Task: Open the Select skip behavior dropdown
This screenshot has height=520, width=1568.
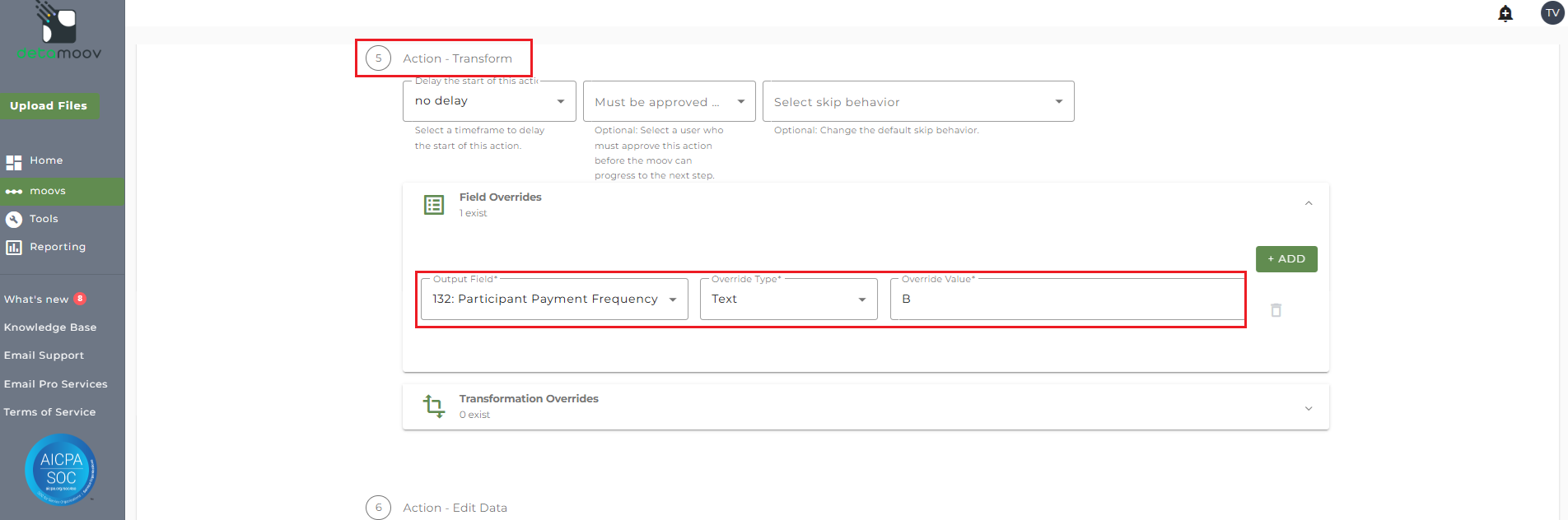Action: tap(917, 102)
